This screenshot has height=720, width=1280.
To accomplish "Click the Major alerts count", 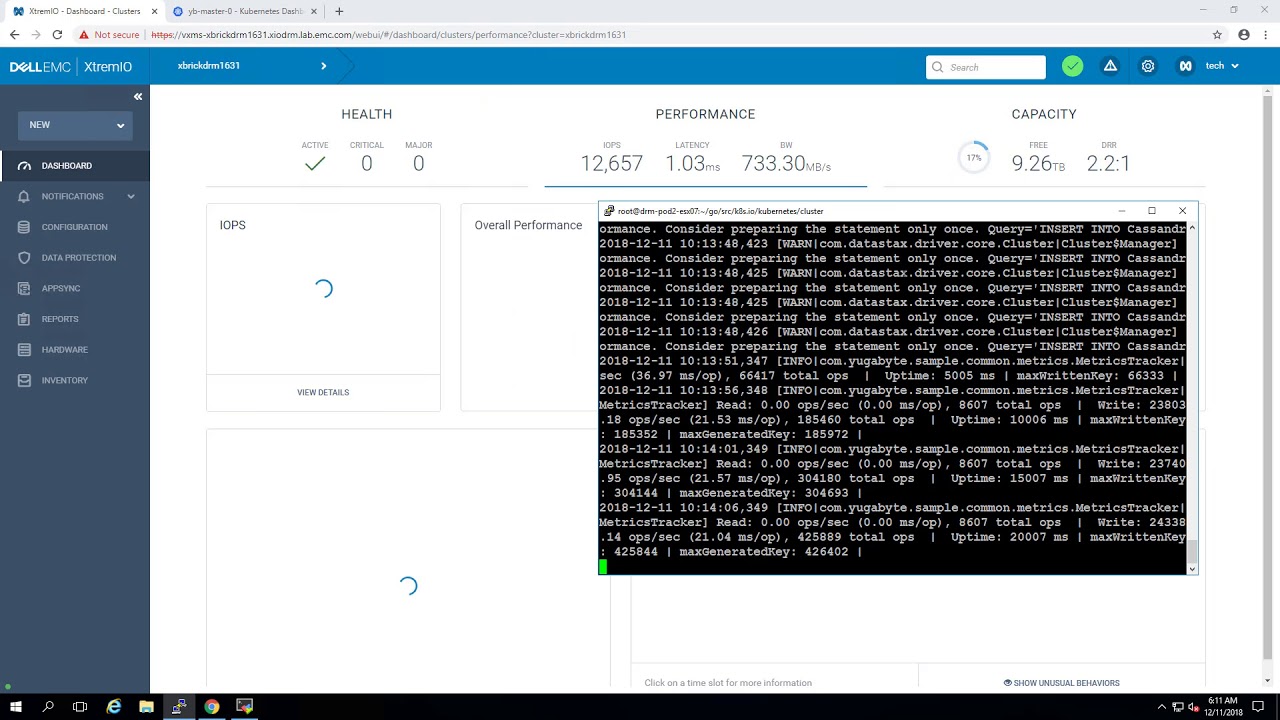I will coord(418,164).
